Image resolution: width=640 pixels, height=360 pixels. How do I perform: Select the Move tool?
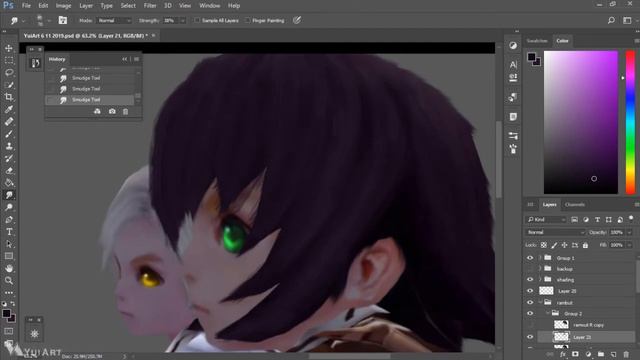[x=9, y=48]
